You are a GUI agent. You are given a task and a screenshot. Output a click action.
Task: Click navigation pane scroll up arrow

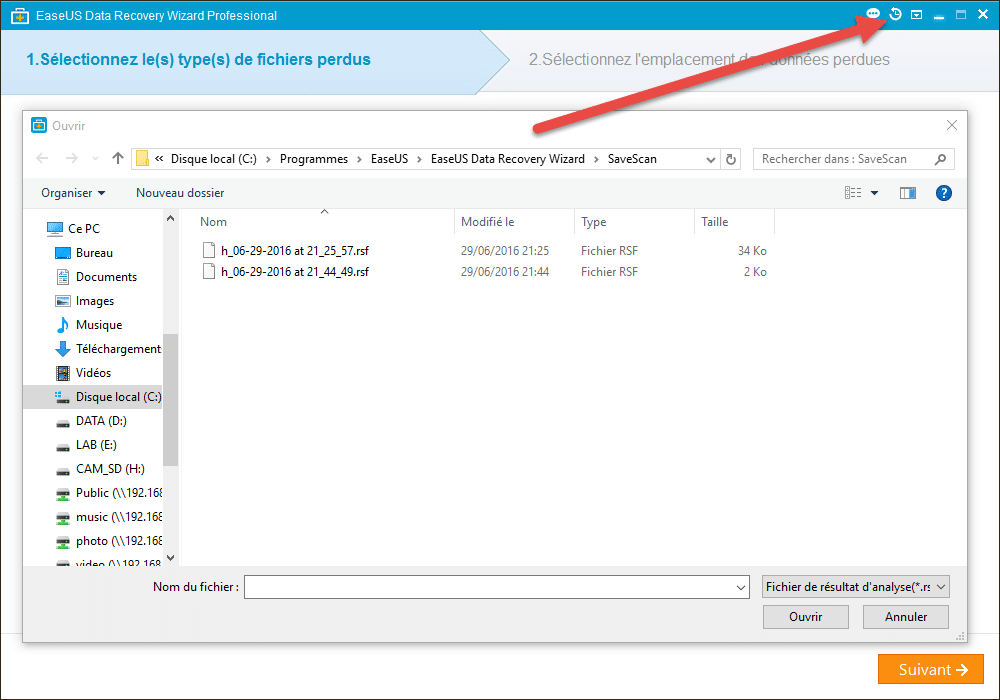pyautogui.click(x=170, y=219)
